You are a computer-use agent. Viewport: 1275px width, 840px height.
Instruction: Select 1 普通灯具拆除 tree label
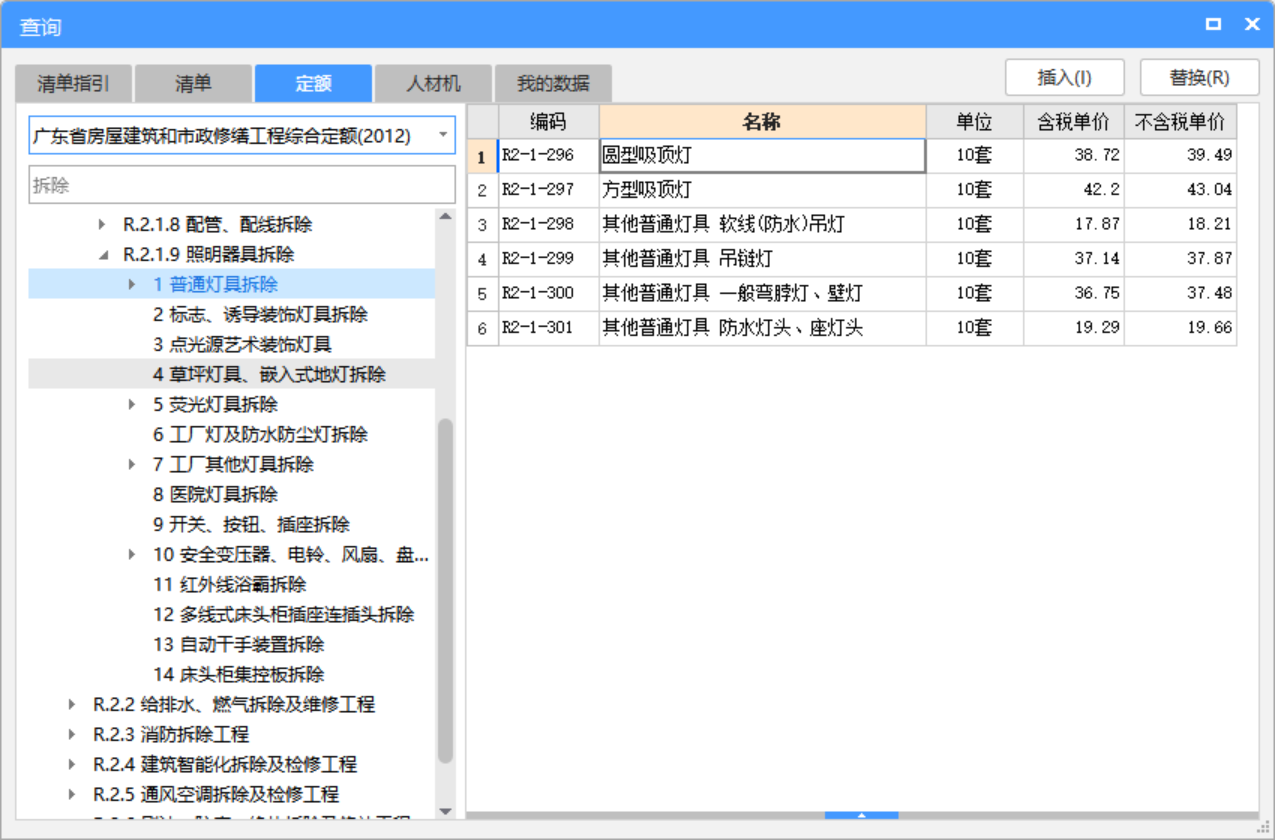pos(215,285)
